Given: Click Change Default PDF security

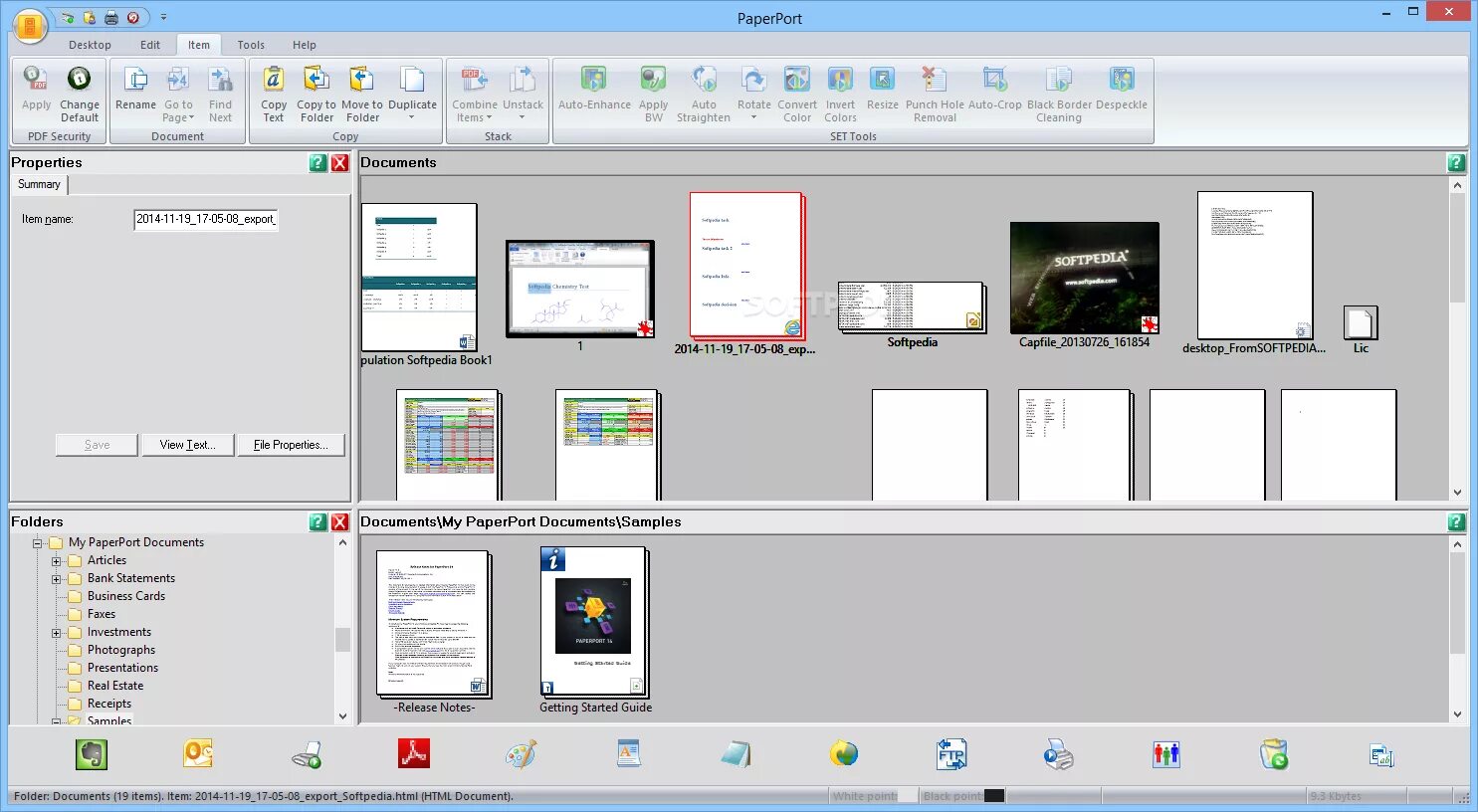Looking at the screenshot, I should (x=79, y=95).
